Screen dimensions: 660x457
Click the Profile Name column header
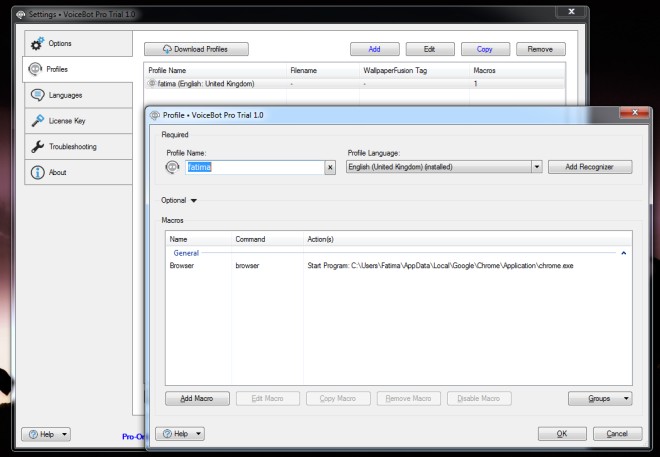(216, 70)
